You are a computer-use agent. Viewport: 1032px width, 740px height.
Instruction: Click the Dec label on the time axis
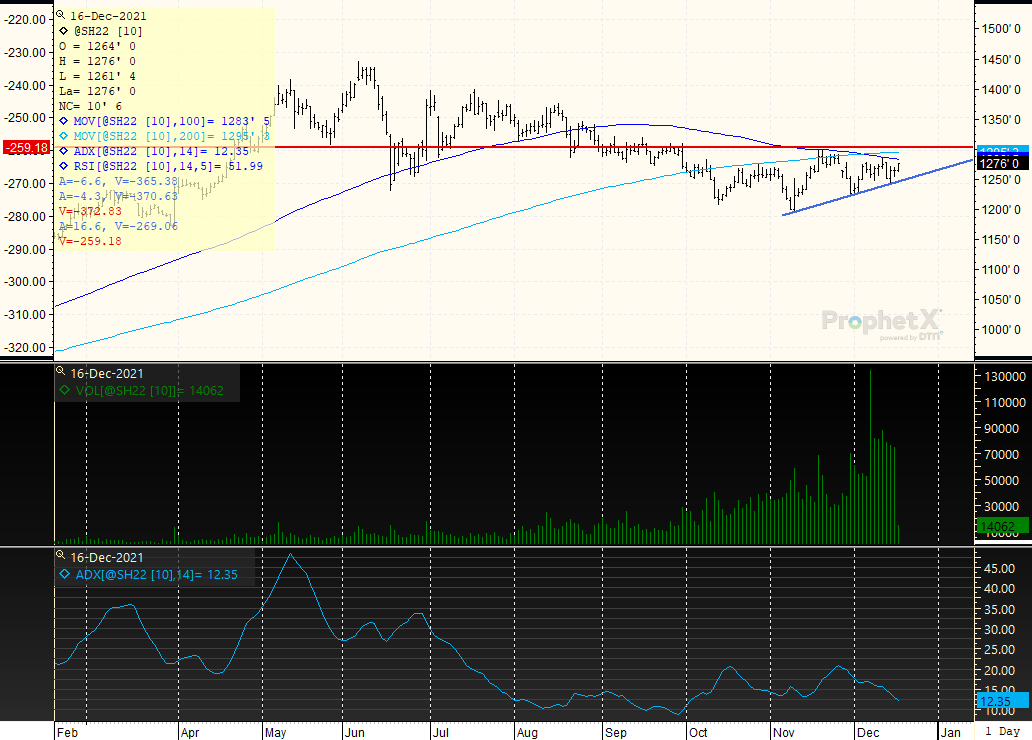coord(868,732)
